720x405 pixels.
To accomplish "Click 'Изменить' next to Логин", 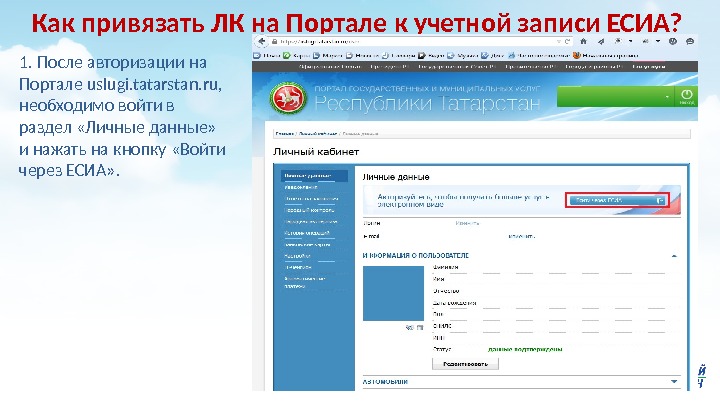I will click(x=467, y=223).
